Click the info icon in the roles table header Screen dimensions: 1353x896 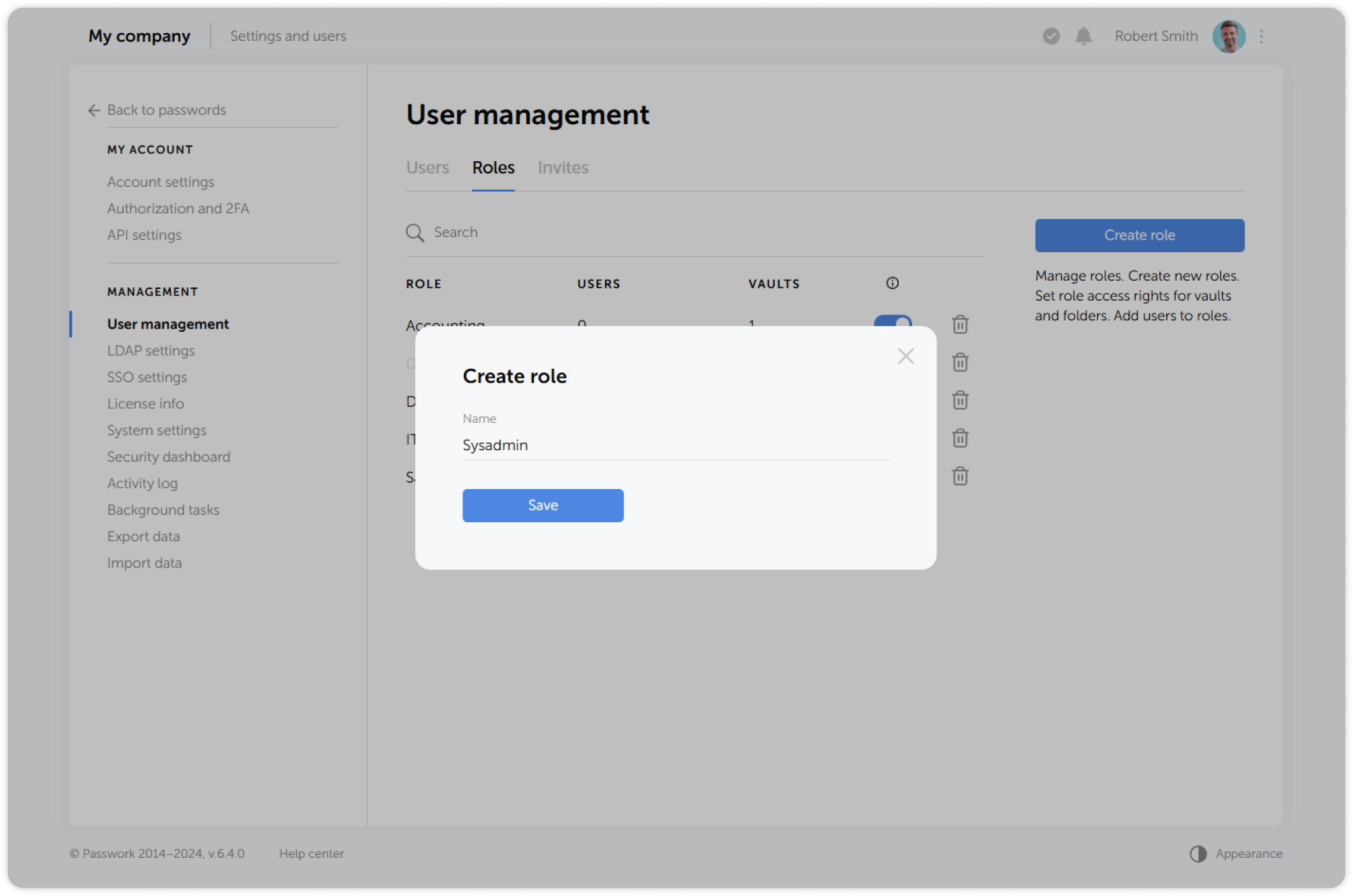(x=892, y=283)
